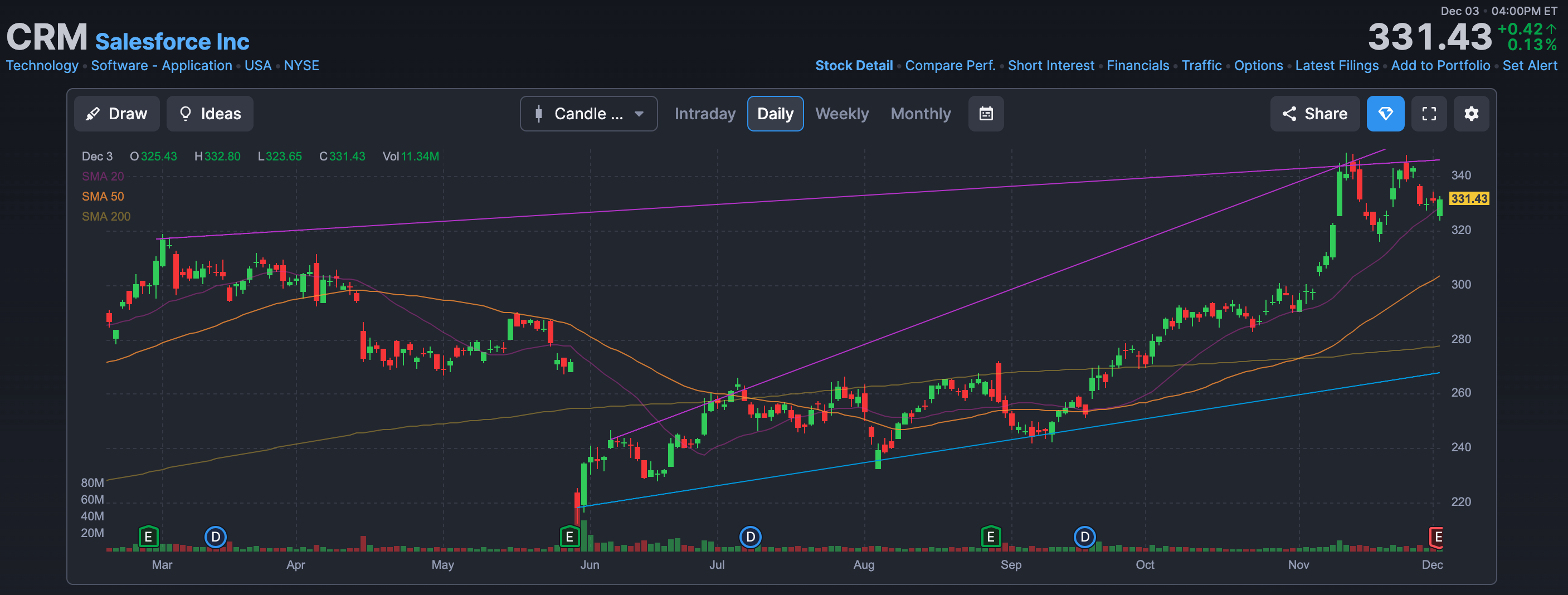
Task: Open the Ideas panel
Action: [210, 114]
